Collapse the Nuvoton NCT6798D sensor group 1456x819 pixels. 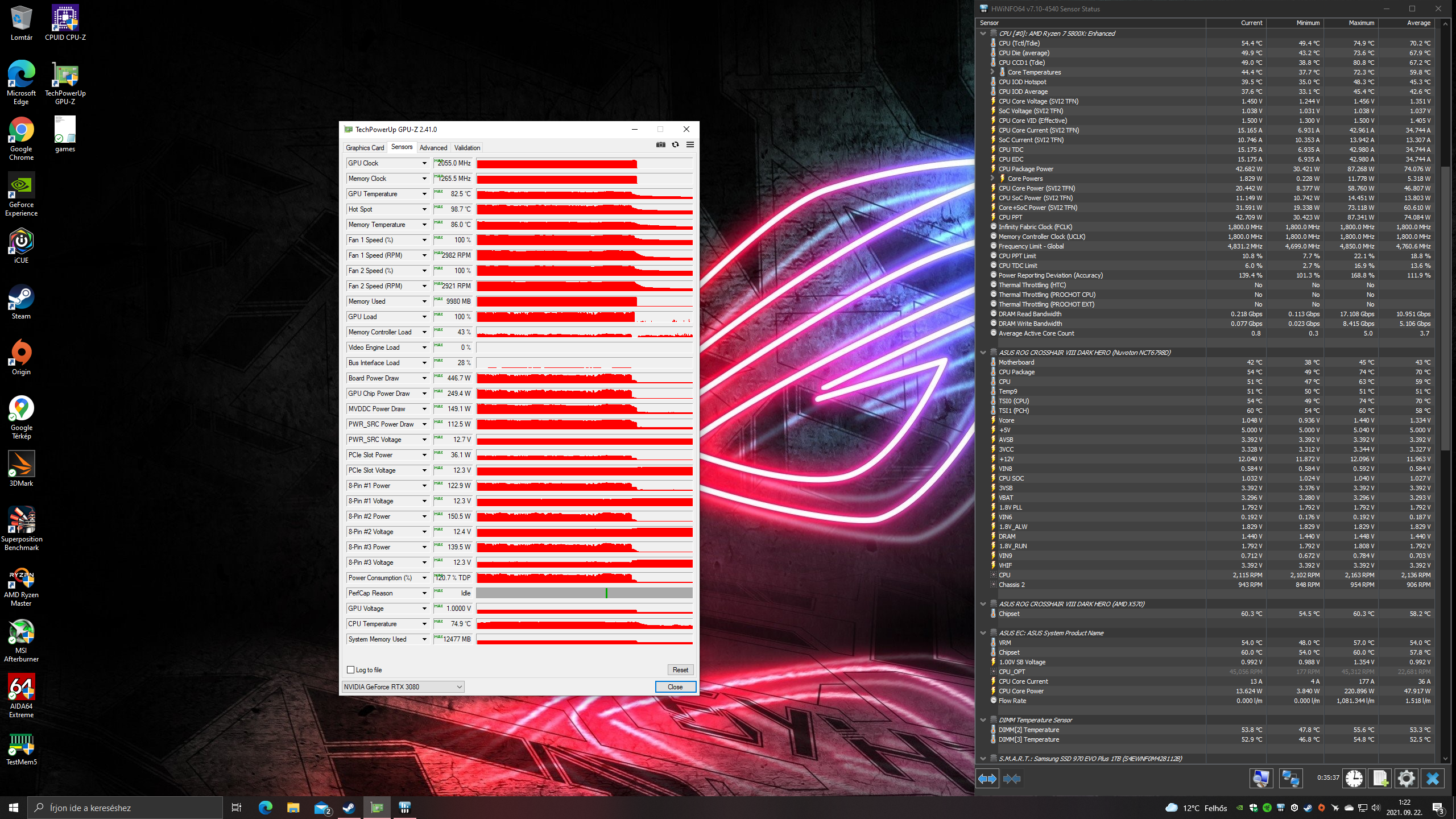[983, 353]
